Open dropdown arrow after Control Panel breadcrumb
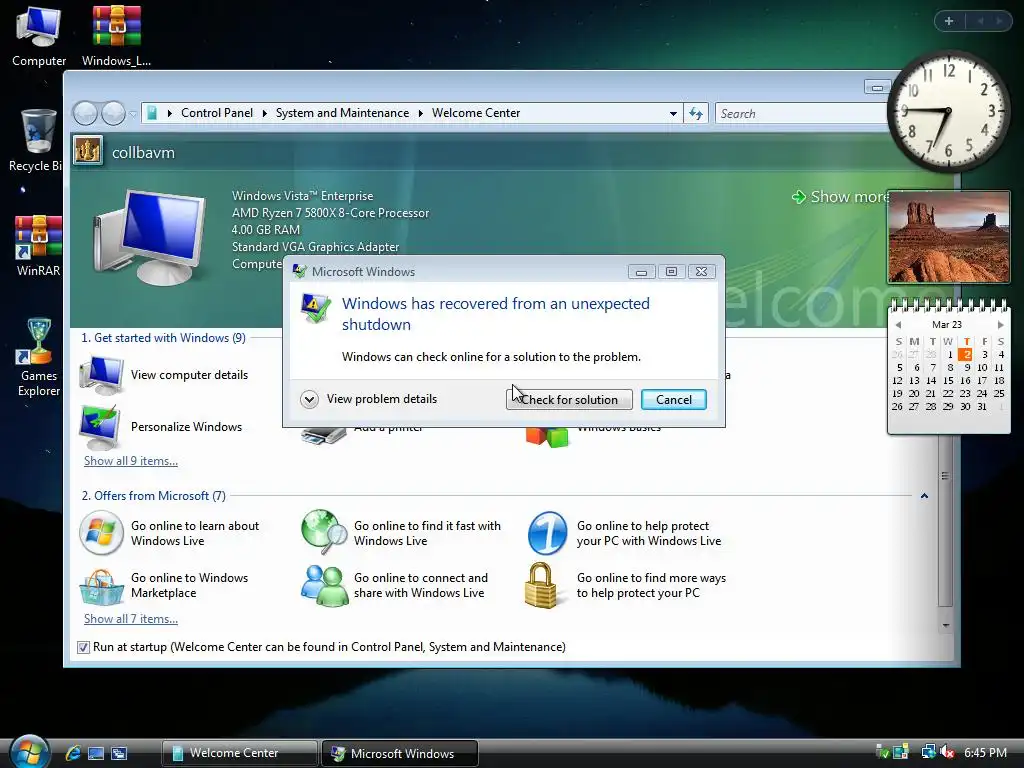 pyautogui.click(x=264, y=114)
